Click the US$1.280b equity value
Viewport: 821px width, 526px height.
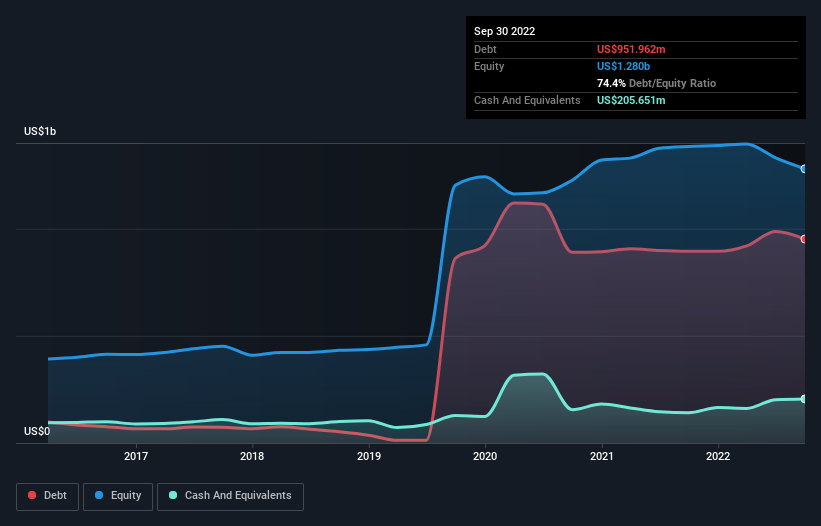coord(623,66)
